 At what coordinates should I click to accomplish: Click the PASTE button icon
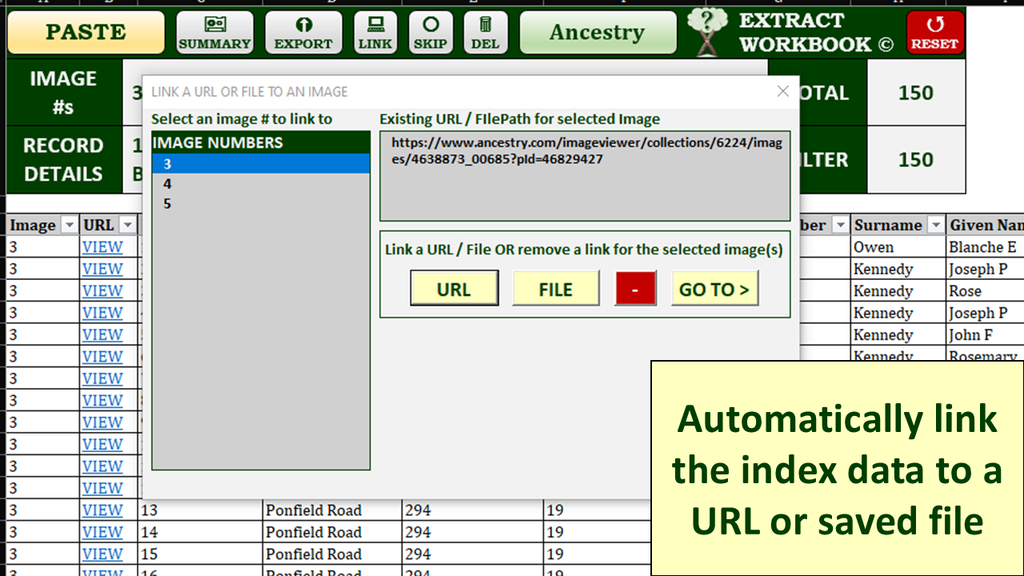coord(85,32)
